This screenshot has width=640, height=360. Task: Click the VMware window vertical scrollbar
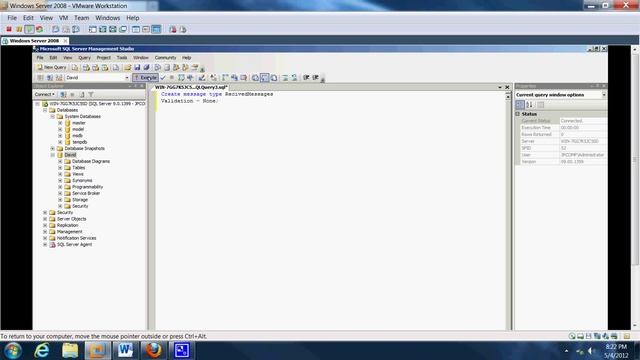click(x=636, y=188)
